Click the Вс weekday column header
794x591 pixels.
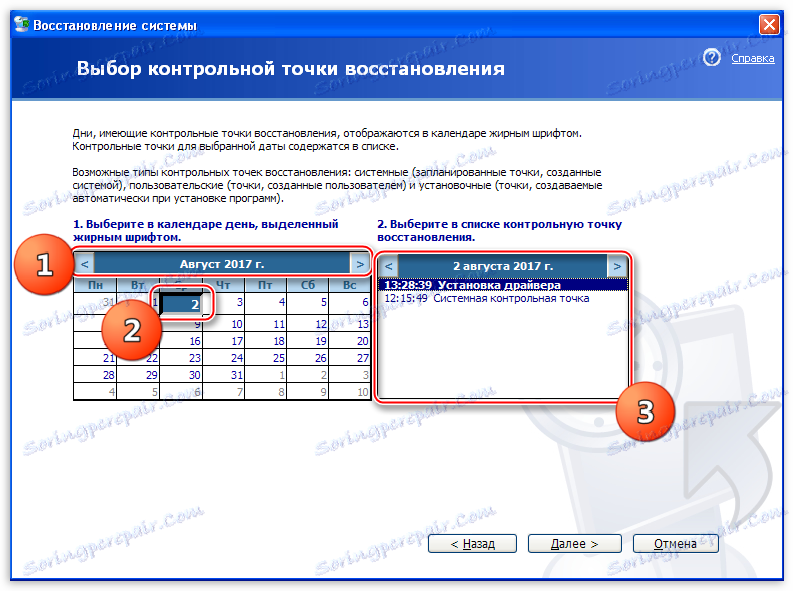click(349, 285)
